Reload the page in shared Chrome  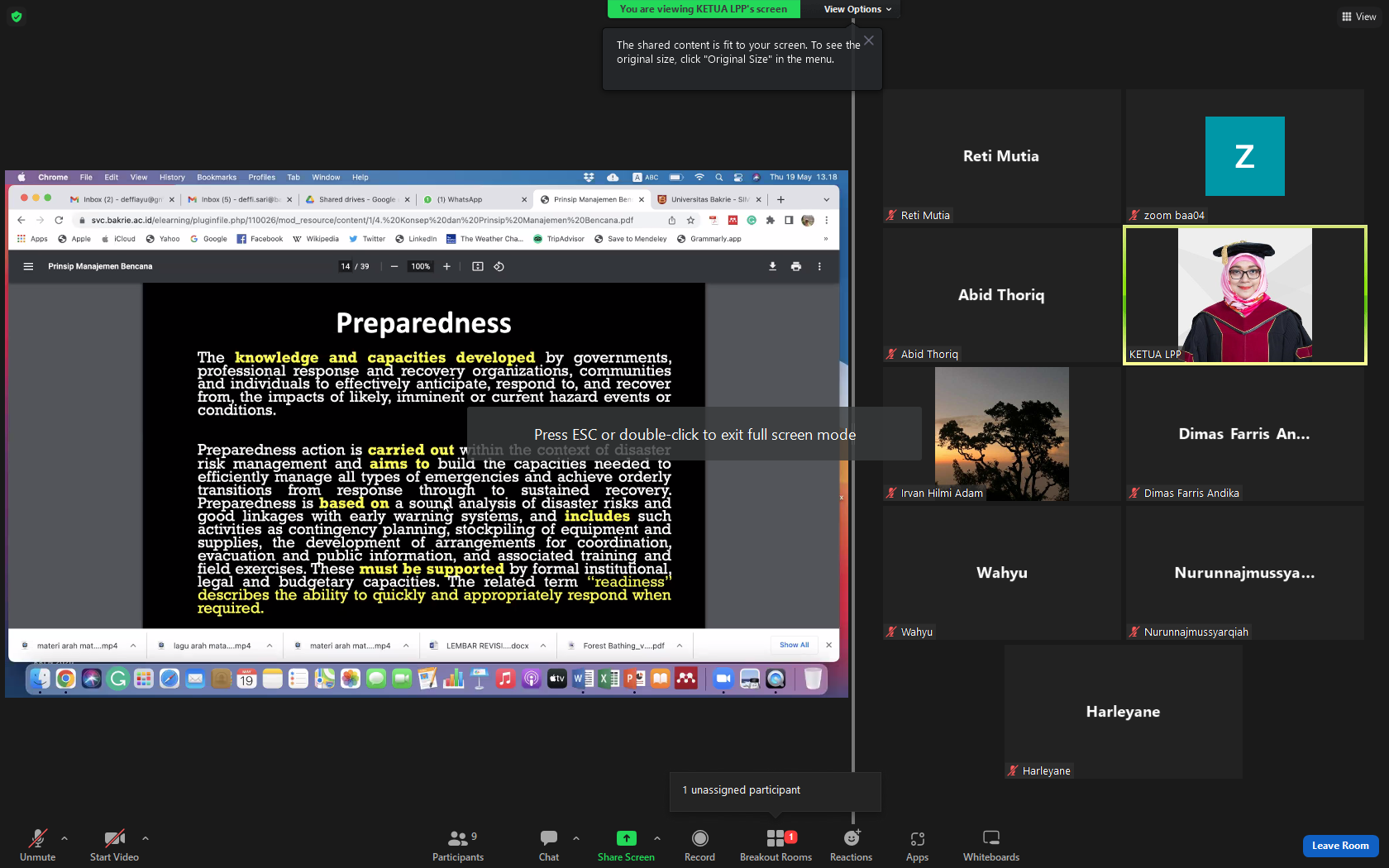[x=59, y=220]
